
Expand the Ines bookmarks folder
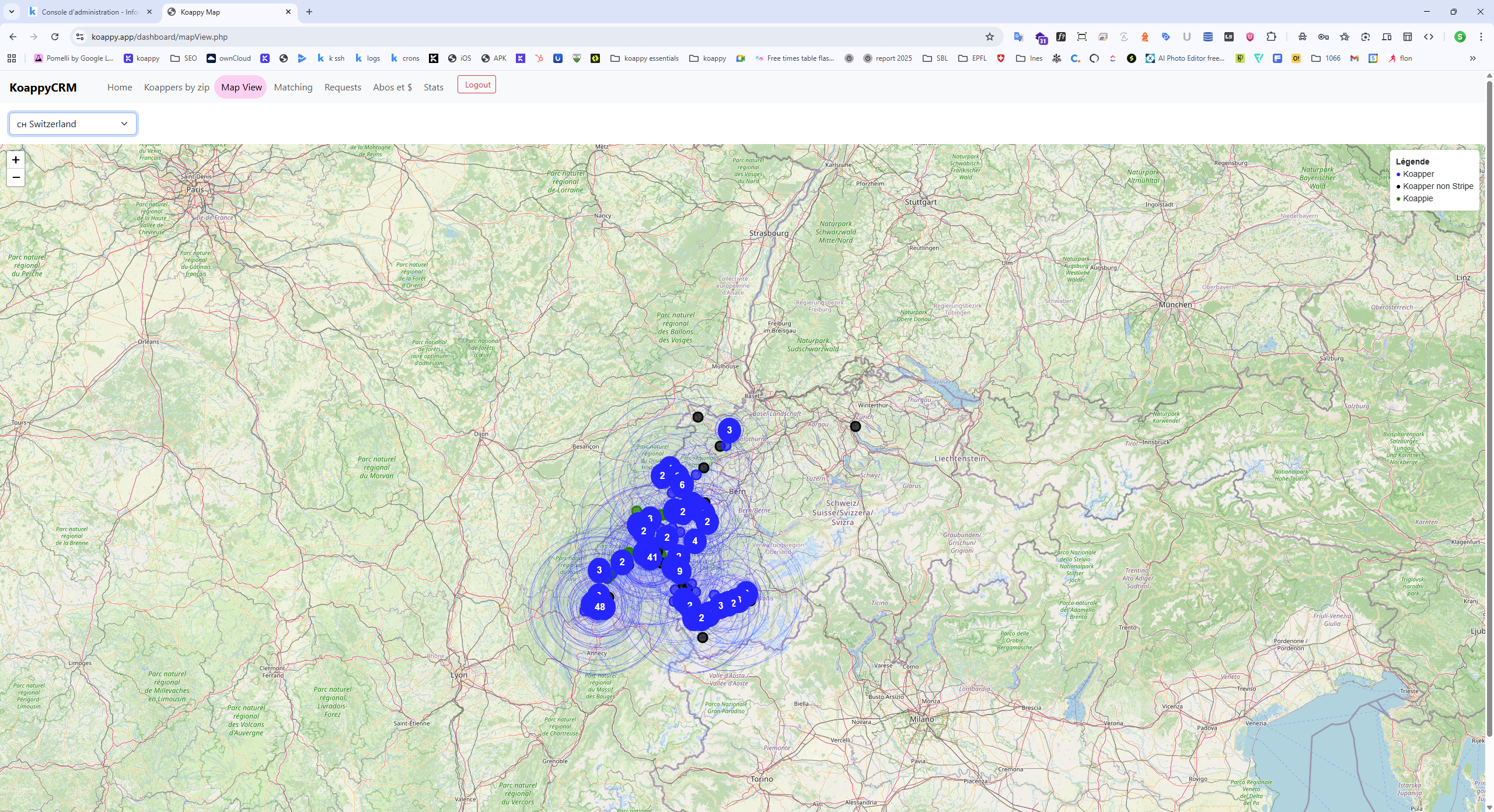coord(1029,58)
